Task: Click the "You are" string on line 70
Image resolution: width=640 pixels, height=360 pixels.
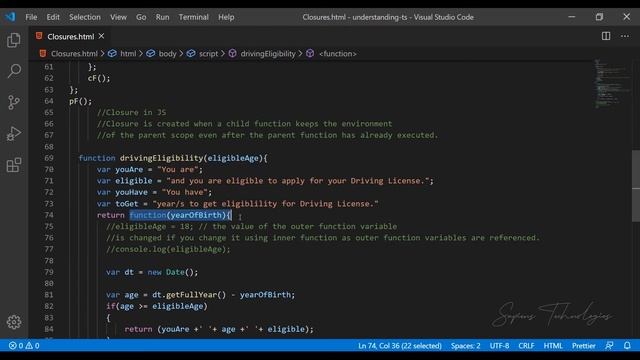Action: [x=180, y=169]
